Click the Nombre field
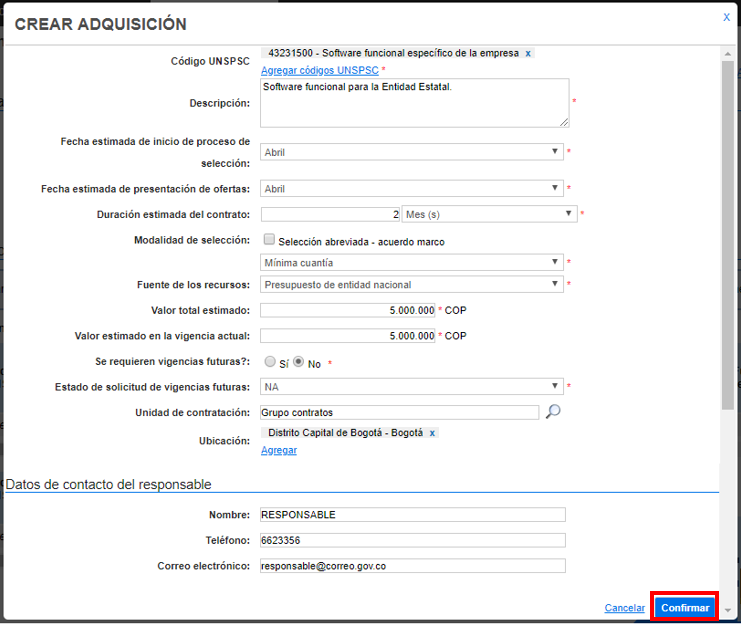741x625 pixels. point(413,515)
